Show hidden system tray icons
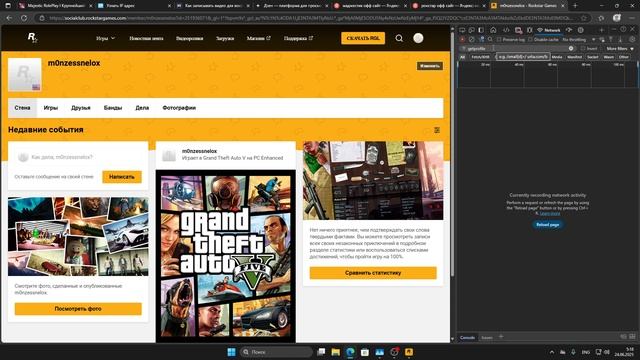 pos(552,352)
